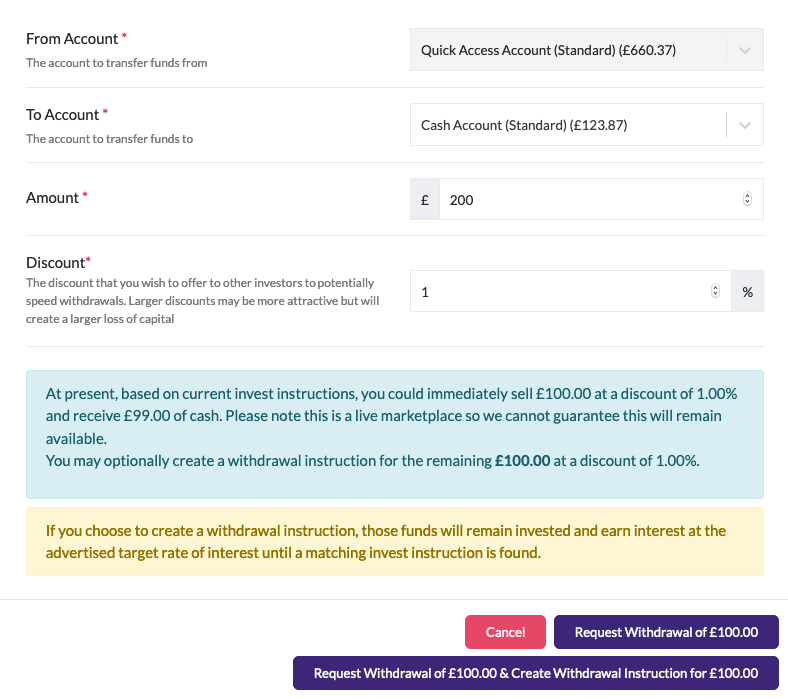This screenshot has height=699, width=788.
Task: Click the Amount field label
Action: pyautogui.click(x=52, y=198)
